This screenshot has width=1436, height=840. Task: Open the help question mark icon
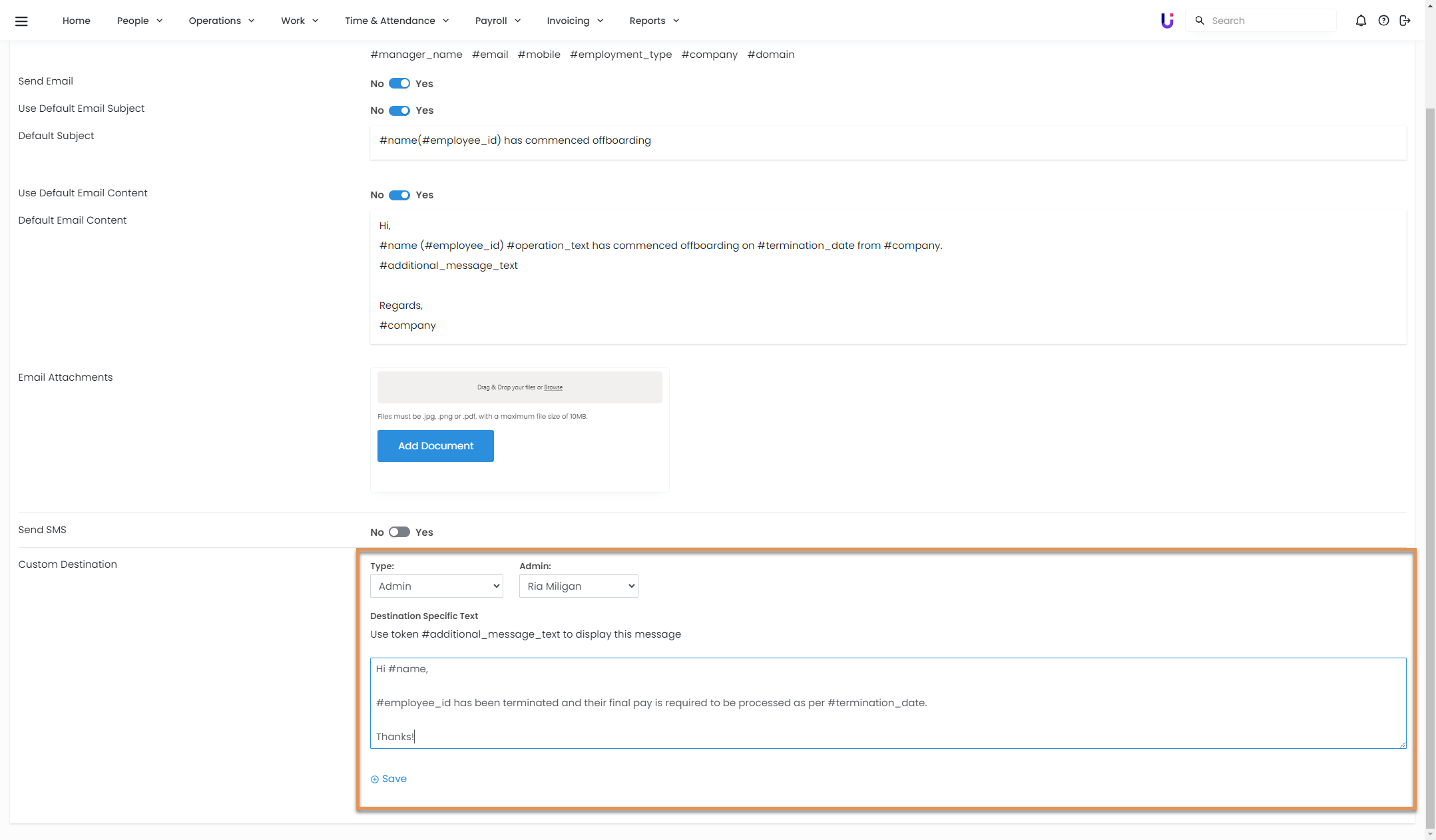pyautogui.click(x=1383, y=21)
